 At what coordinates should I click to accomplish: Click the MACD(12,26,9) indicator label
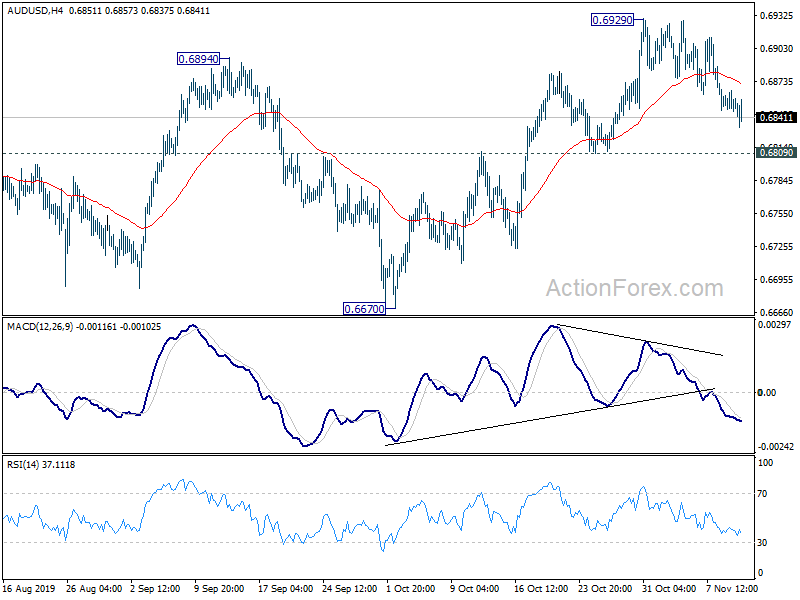click(40, 327)
